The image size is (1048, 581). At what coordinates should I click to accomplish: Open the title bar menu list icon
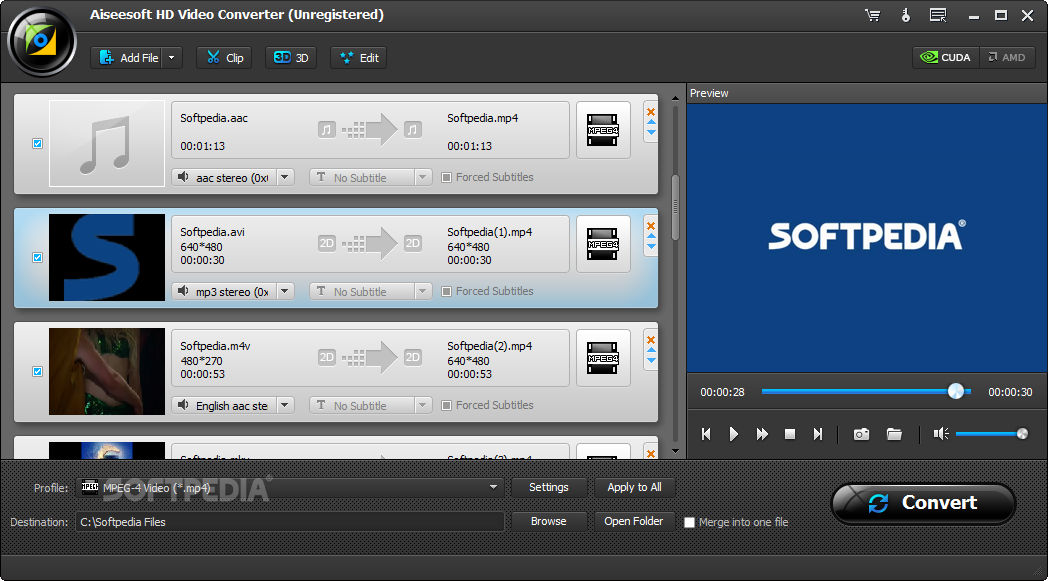tap(938, 15)
